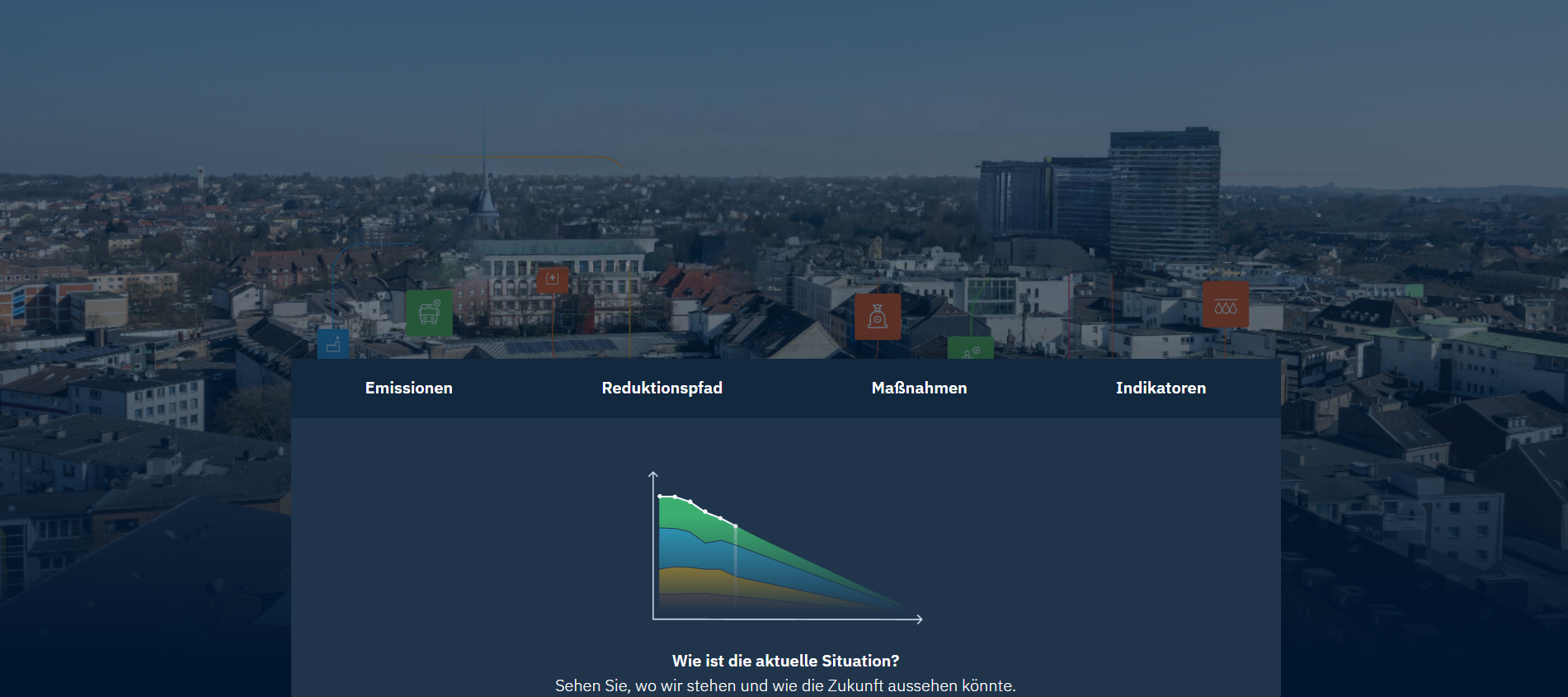Click the 'Wie ist die aktuelle Situation?' heading
Viewport: 1568px width, 697px height.
(x=785, y=661)
